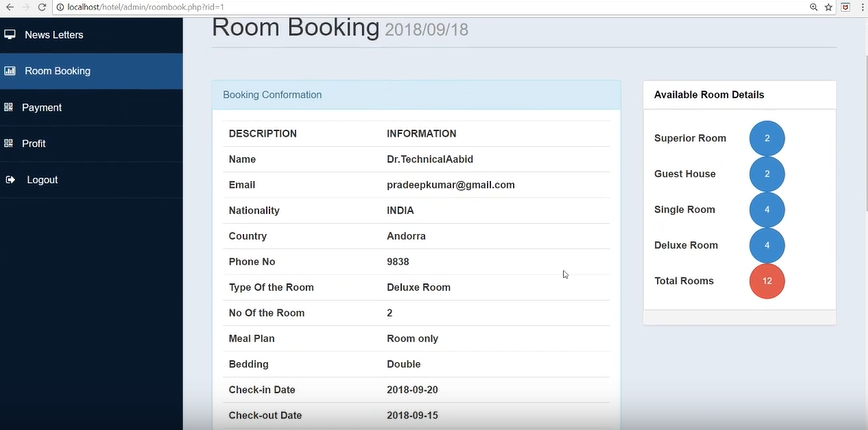
Task: Click the Available Room Details heading
Action: coord(709,95)
